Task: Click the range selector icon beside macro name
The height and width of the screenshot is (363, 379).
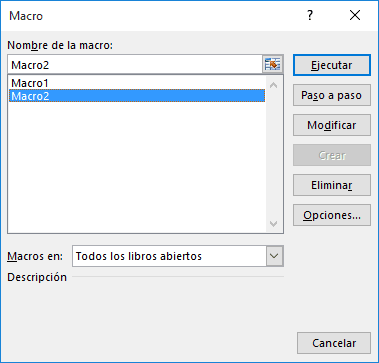Action: click(x=272, y=65)
